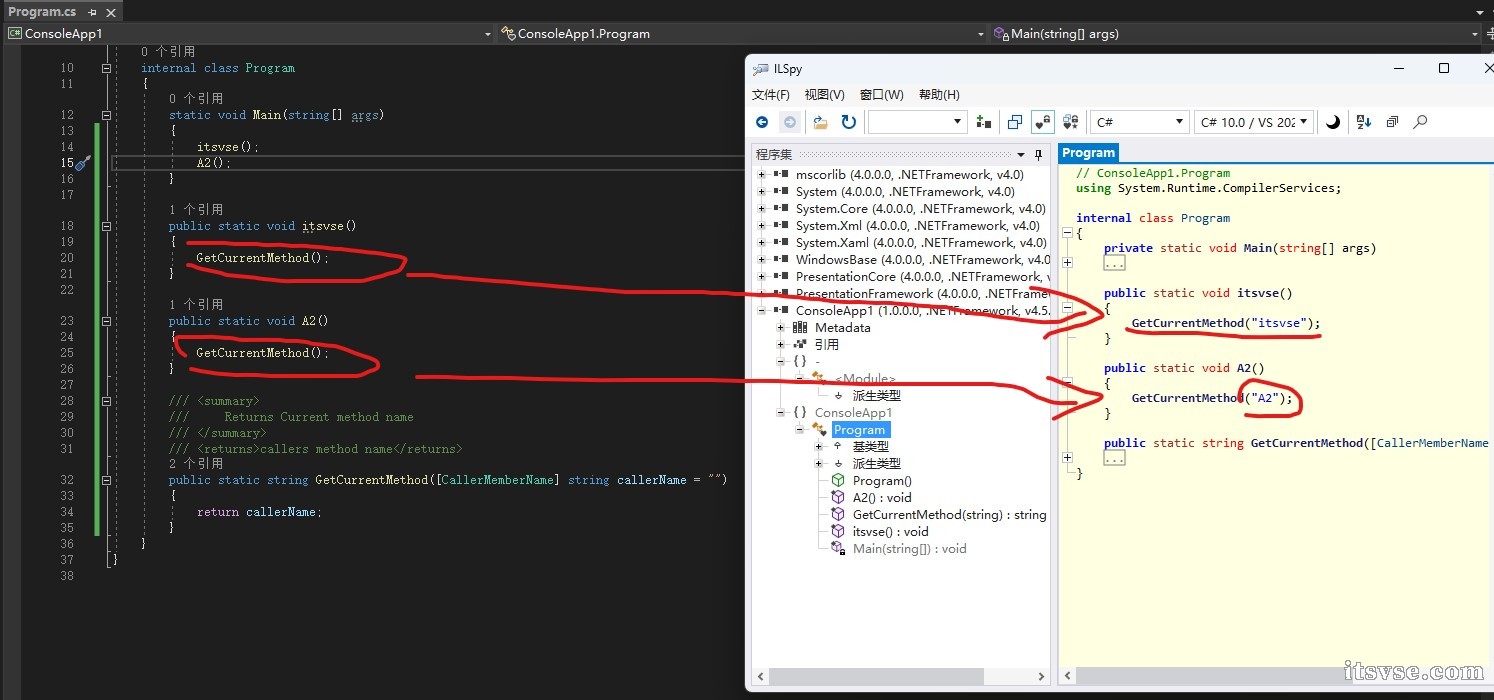Toggle ILSpy show private and internal members
Image resolution: width=1494 pixels, height=700 pixels.
[1043, 122]
